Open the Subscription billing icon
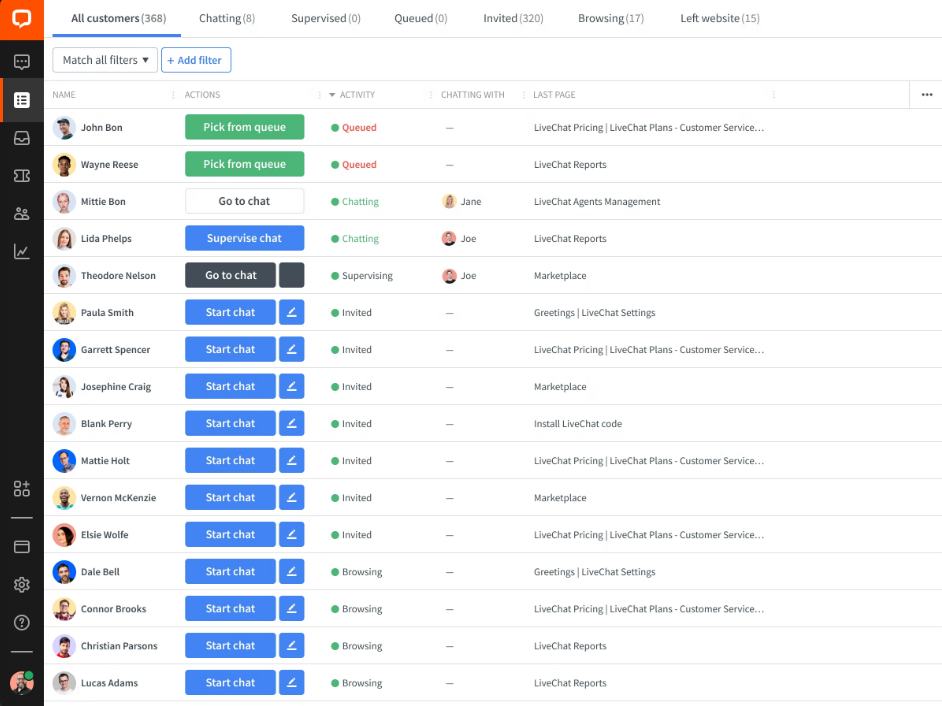This screenshot has width=942, height=706. tap(22, 546)
